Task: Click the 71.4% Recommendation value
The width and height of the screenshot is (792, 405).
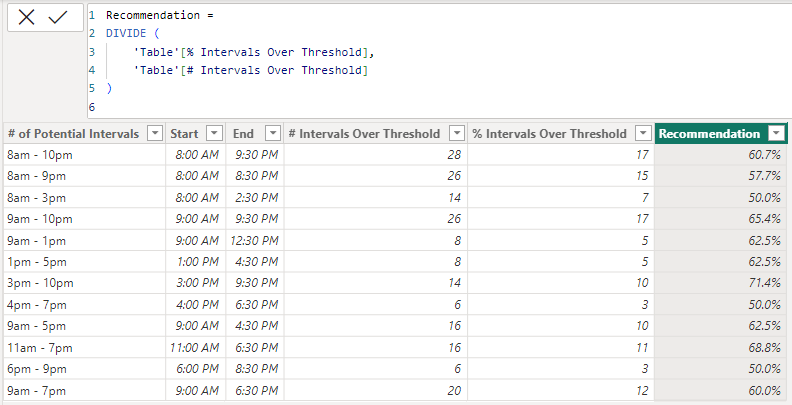Action: coord(764,283)
